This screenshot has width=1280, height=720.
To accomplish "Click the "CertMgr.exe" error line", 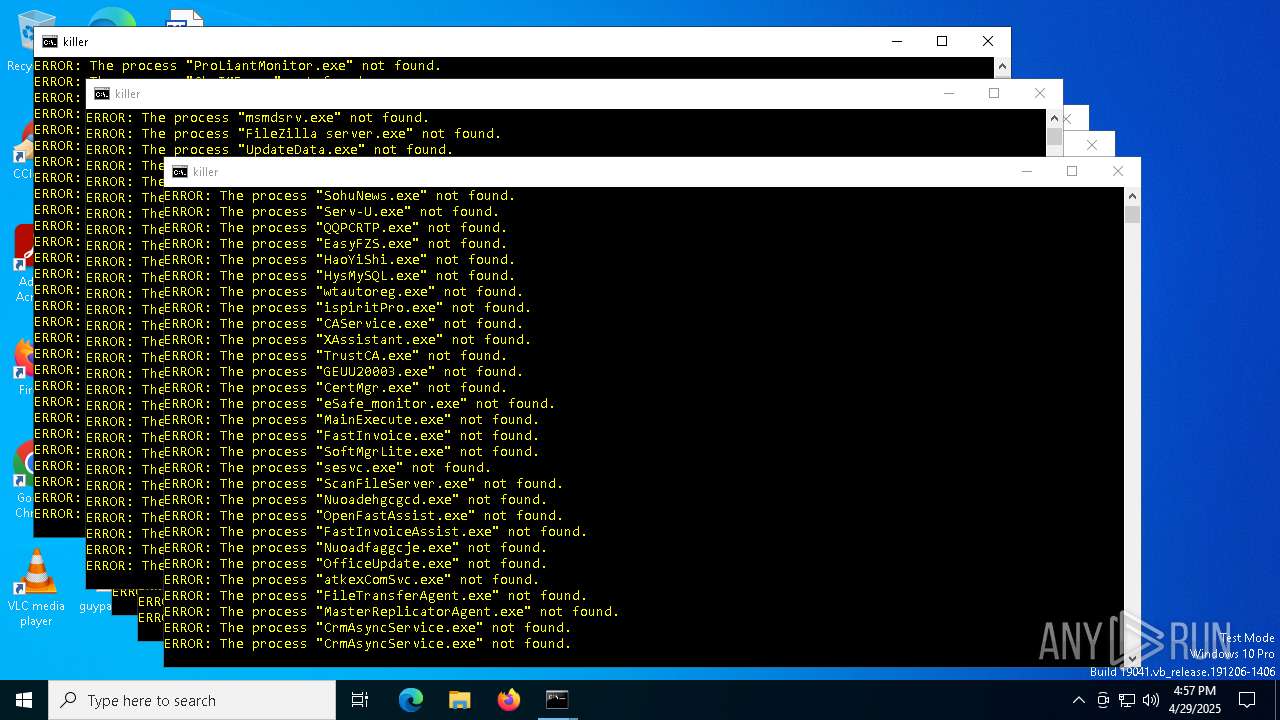I will click(336, 388).
